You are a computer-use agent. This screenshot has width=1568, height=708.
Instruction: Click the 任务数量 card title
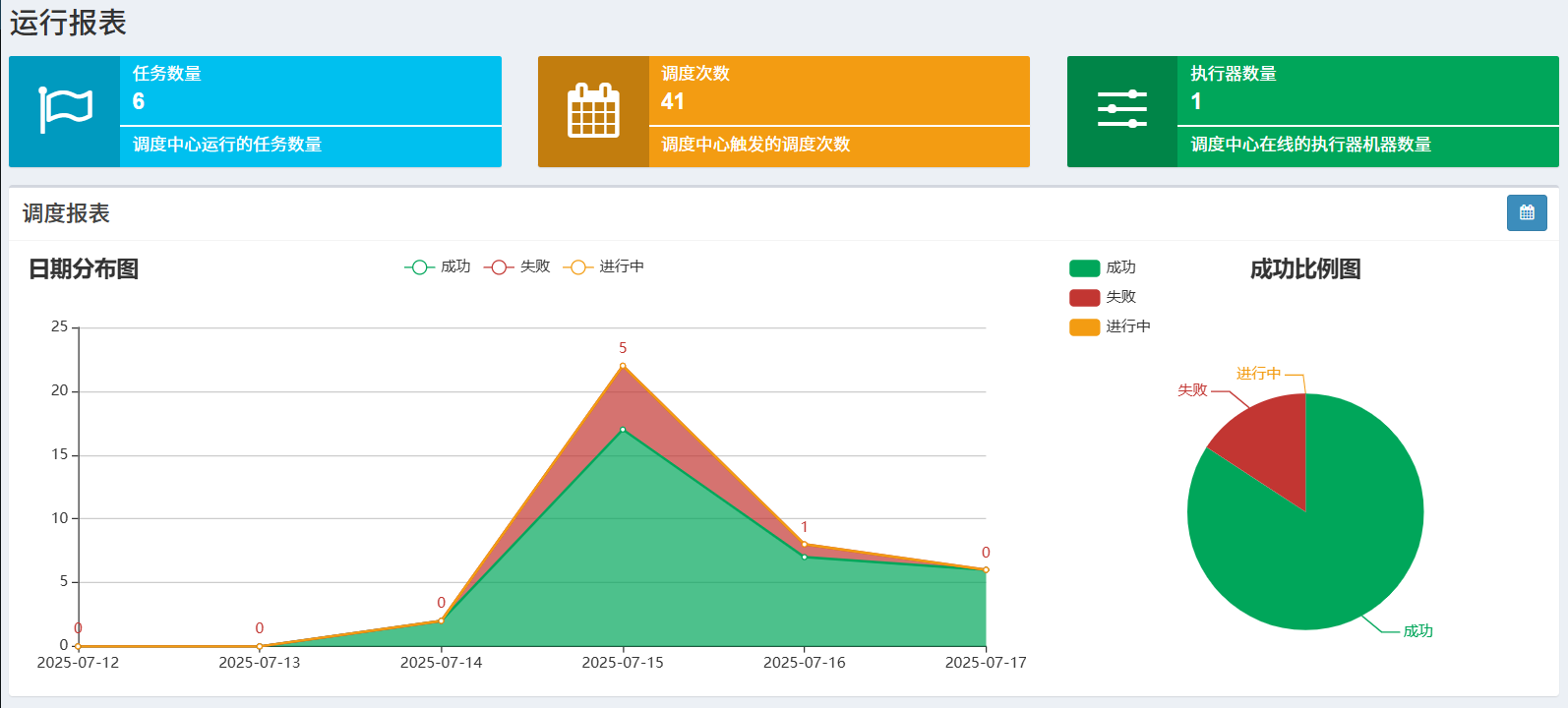167,74
